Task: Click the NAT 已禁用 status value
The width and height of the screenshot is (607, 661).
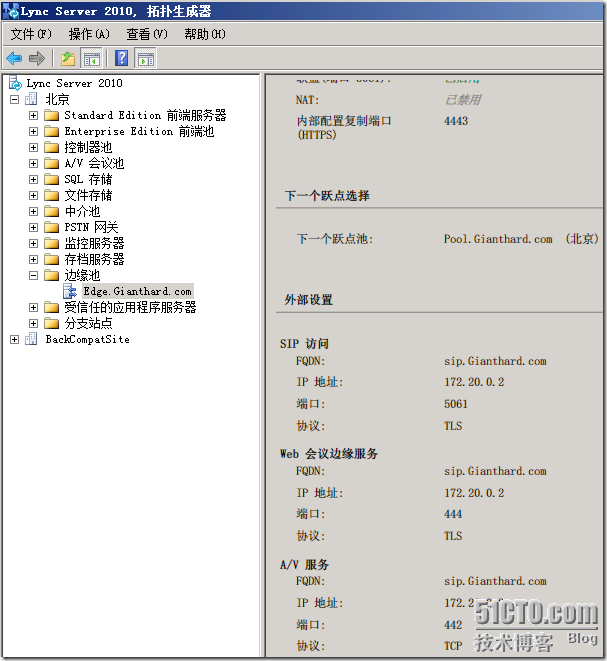Action: tap(463, 100)
